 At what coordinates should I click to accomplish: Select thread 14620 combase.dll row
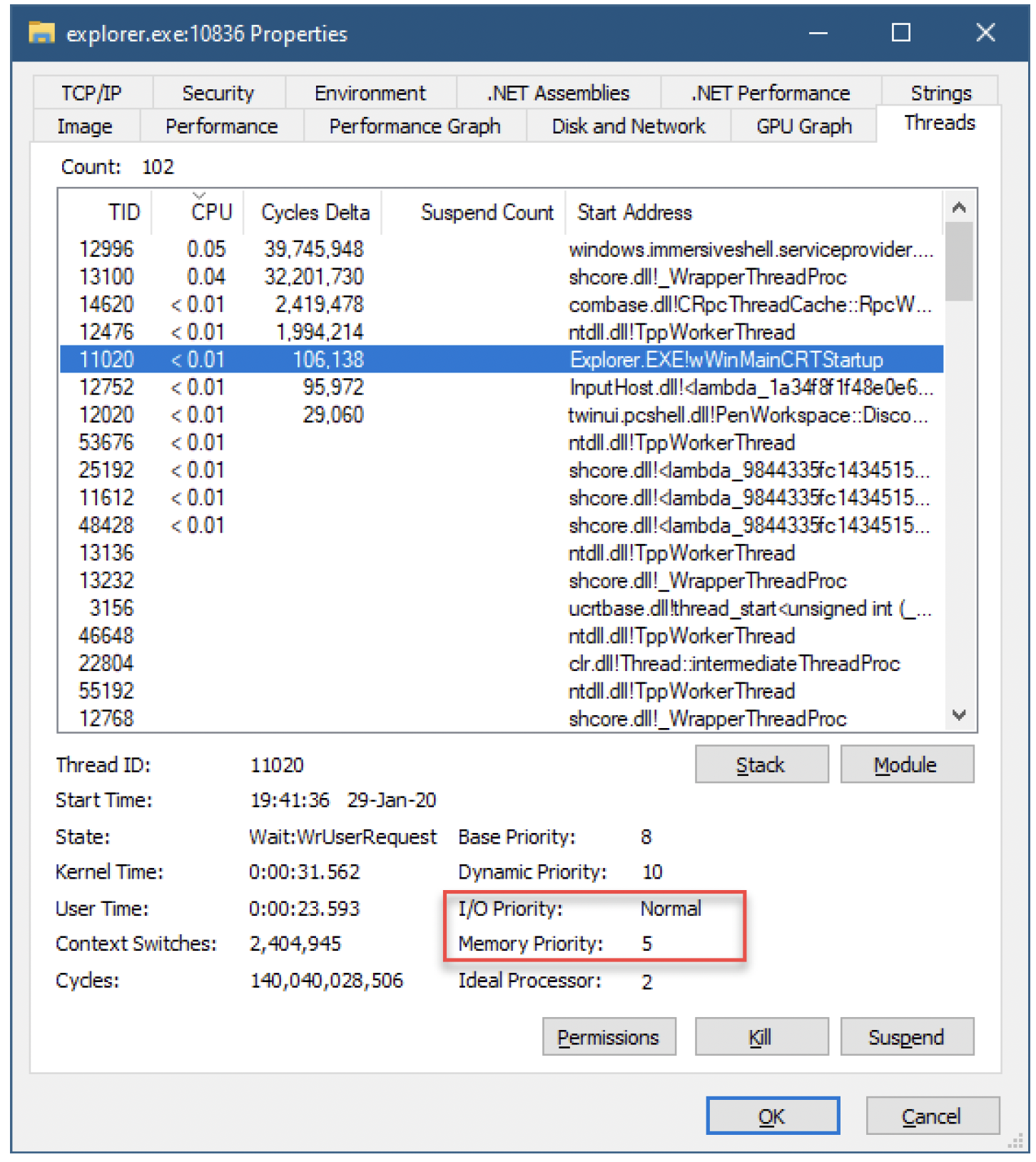[x=502, y=305]
